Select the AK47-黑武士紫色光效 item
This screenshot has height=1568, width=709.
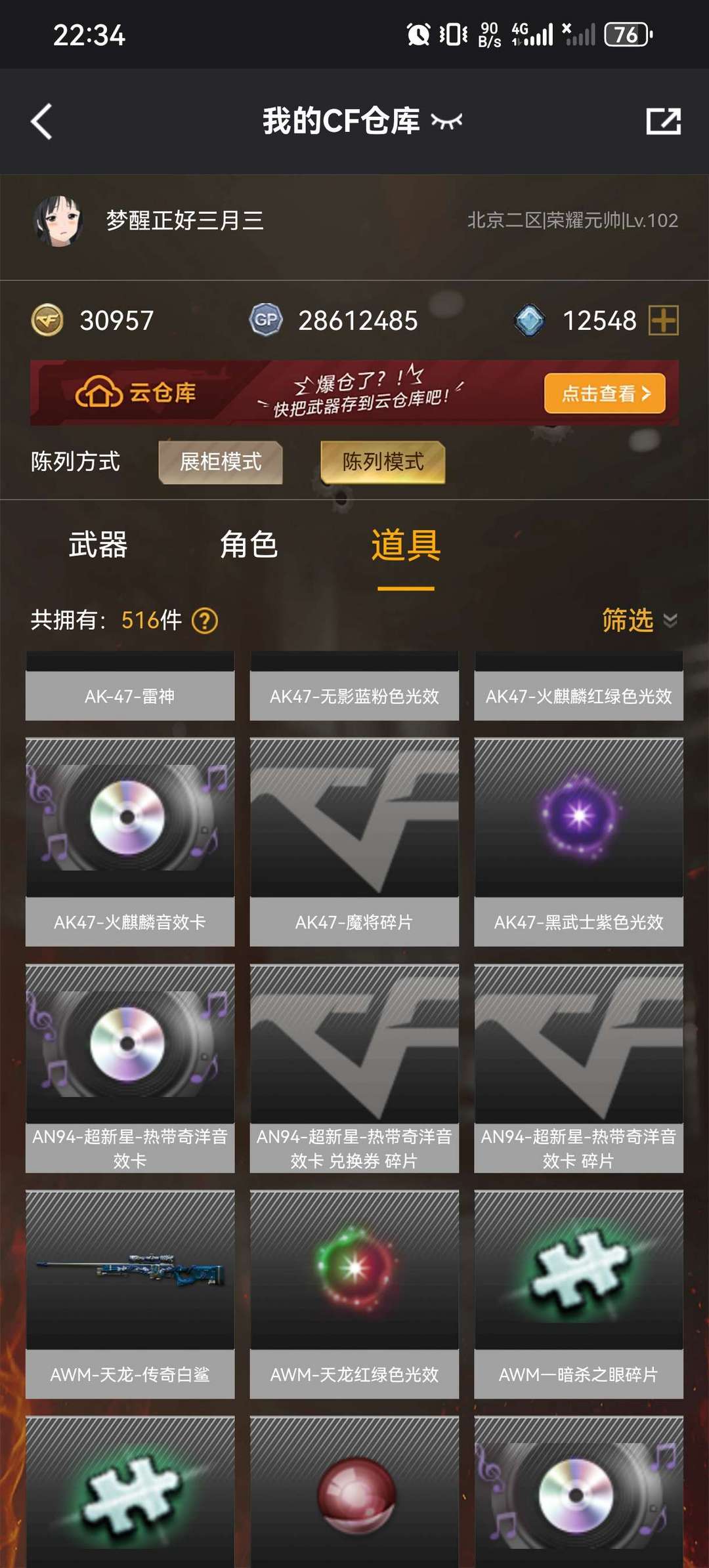point(578,842)
